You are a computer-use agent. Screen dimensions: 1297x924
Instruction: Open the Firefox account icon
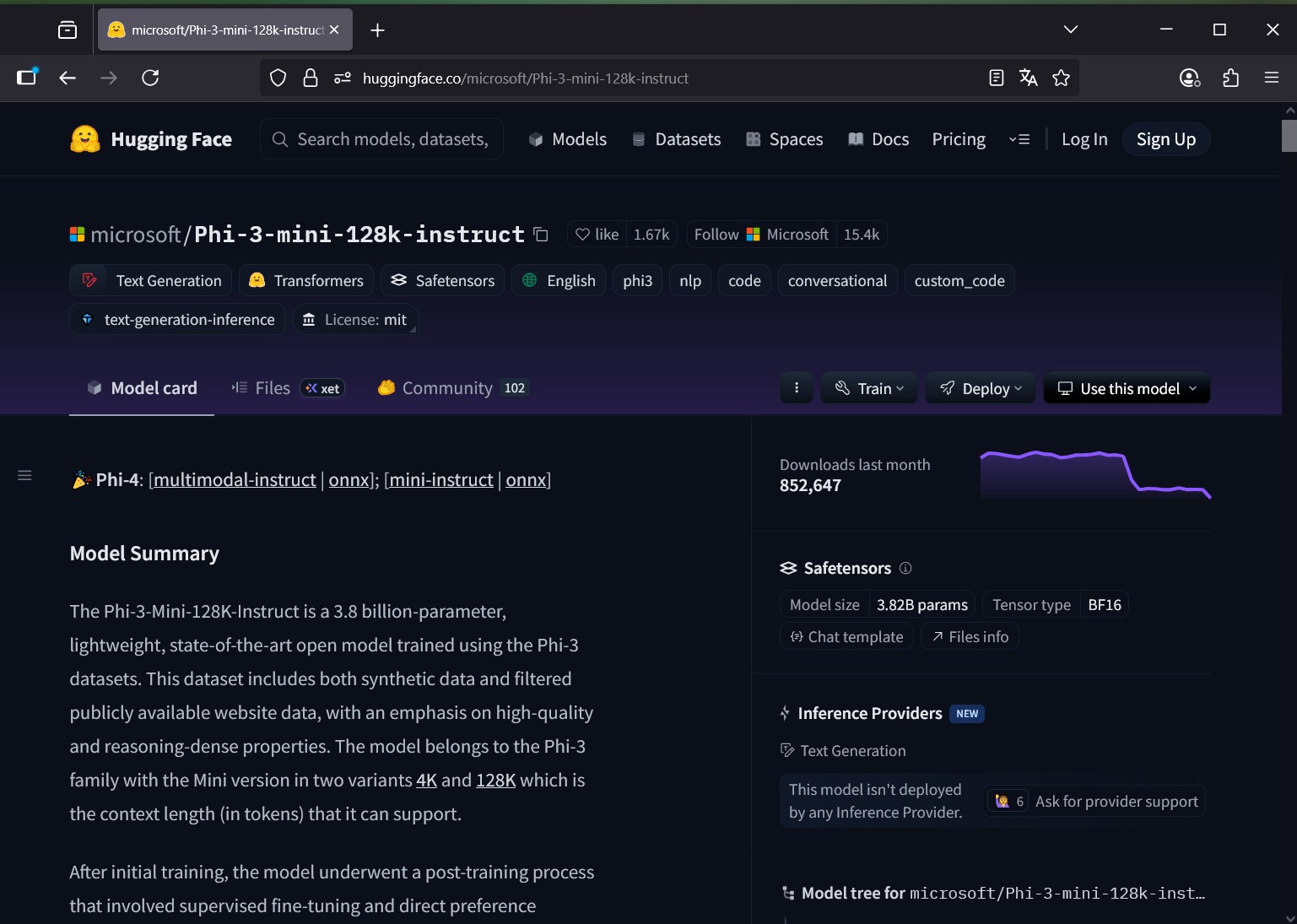(1190, 78)
